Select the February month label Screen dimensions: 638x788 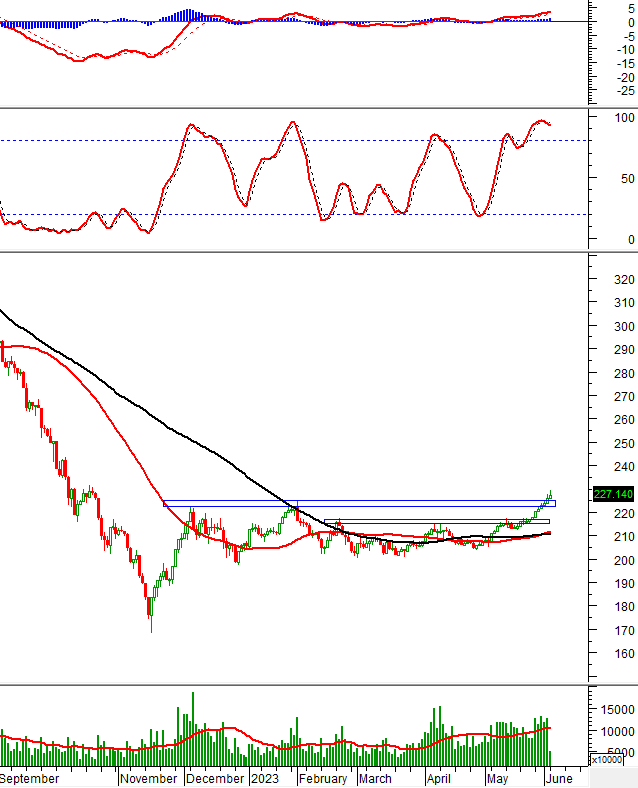[323, 778]
